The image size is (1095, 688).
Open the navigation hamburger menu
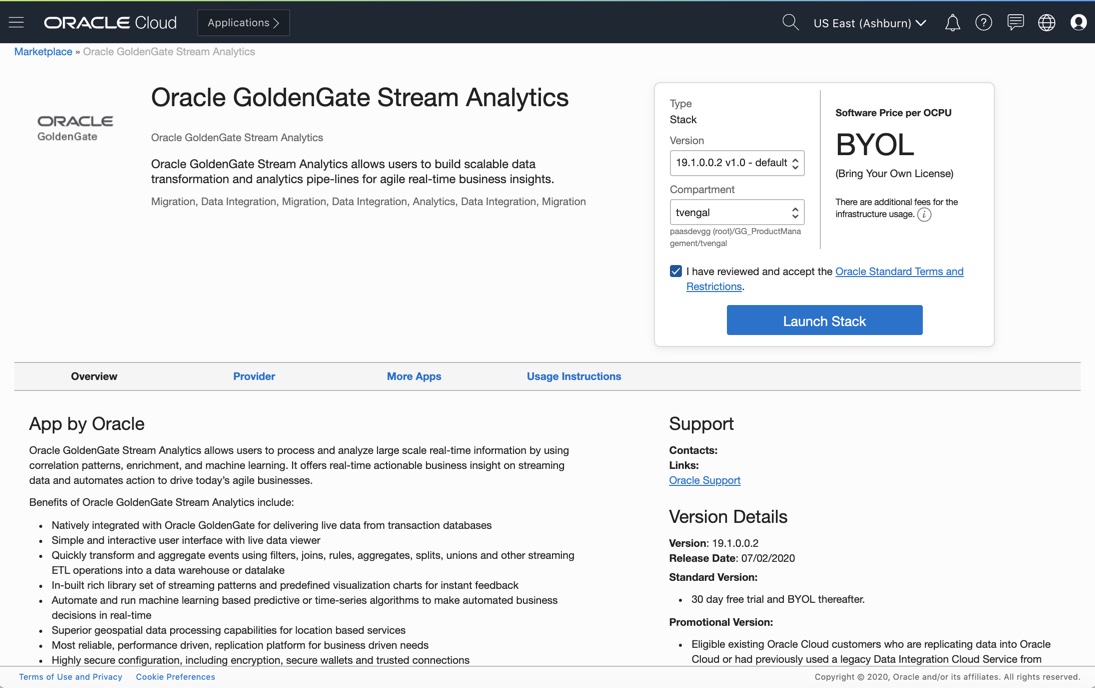click(x=16, y=22)
